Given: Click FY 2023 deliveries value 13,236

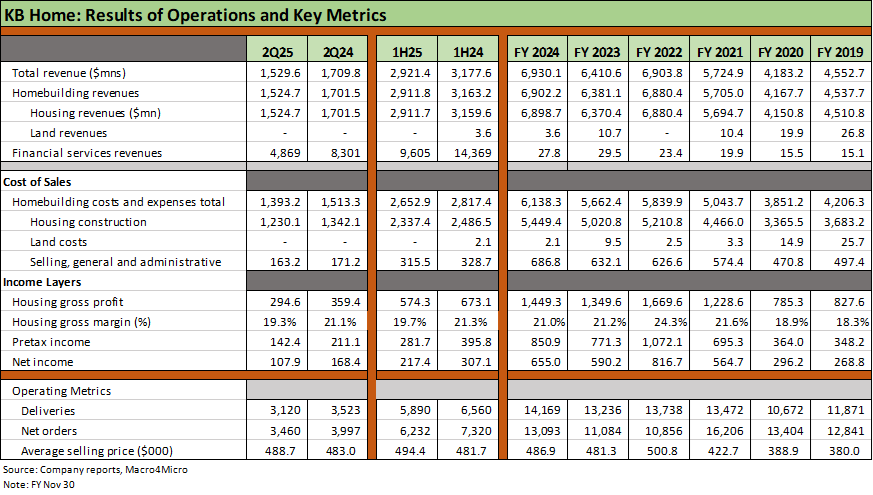Looking at the screenshot, I should tap(602, 410).
